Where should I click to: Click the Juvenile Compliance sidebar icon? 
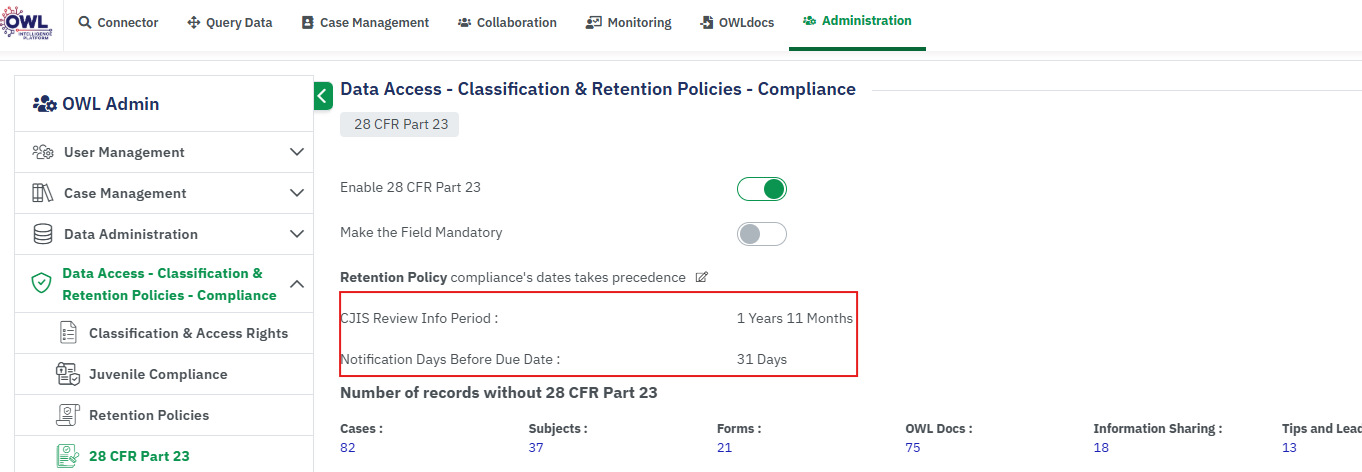[x=67, y=374]
